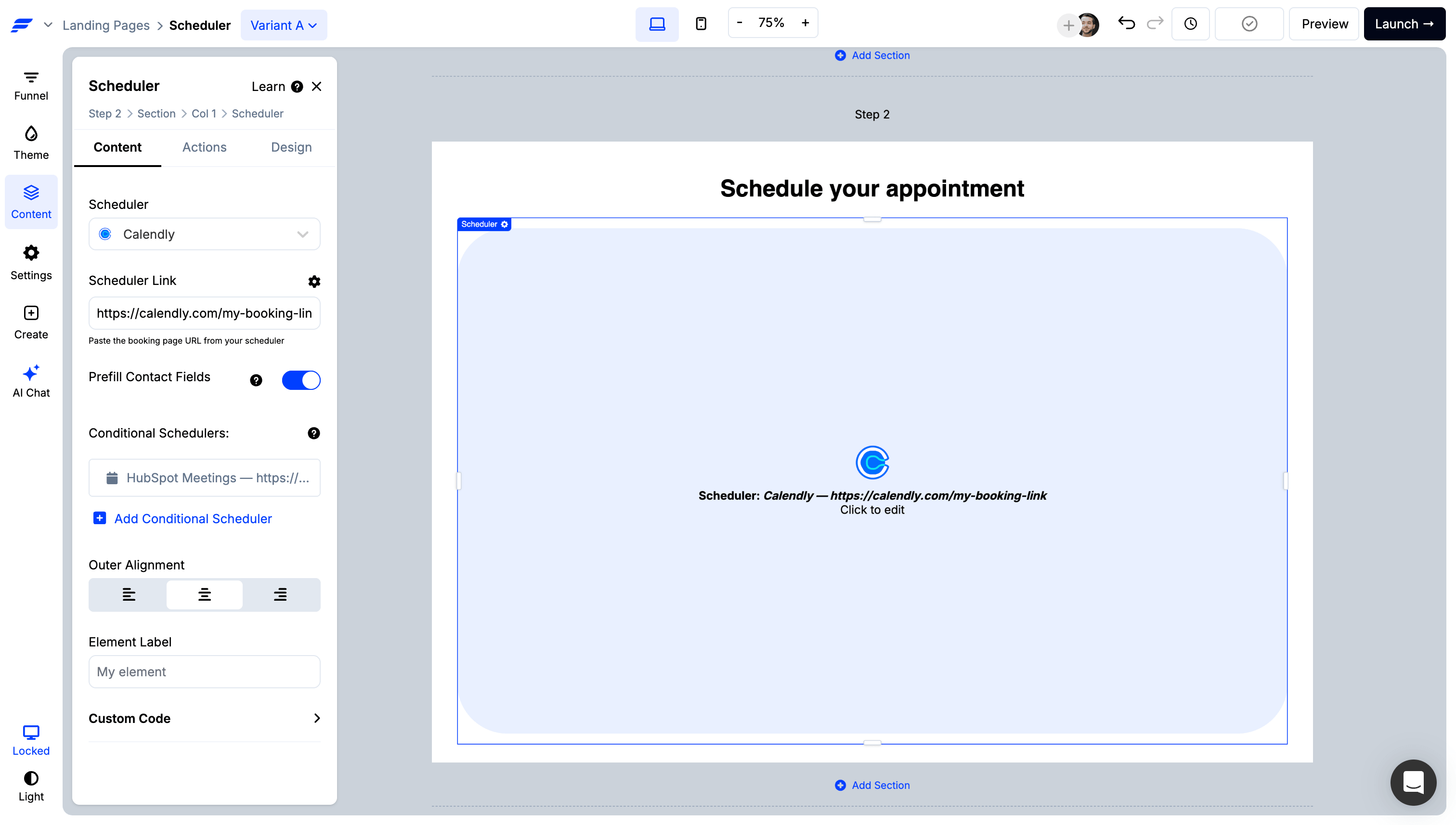Click the Launch button

coord(1404,24)
